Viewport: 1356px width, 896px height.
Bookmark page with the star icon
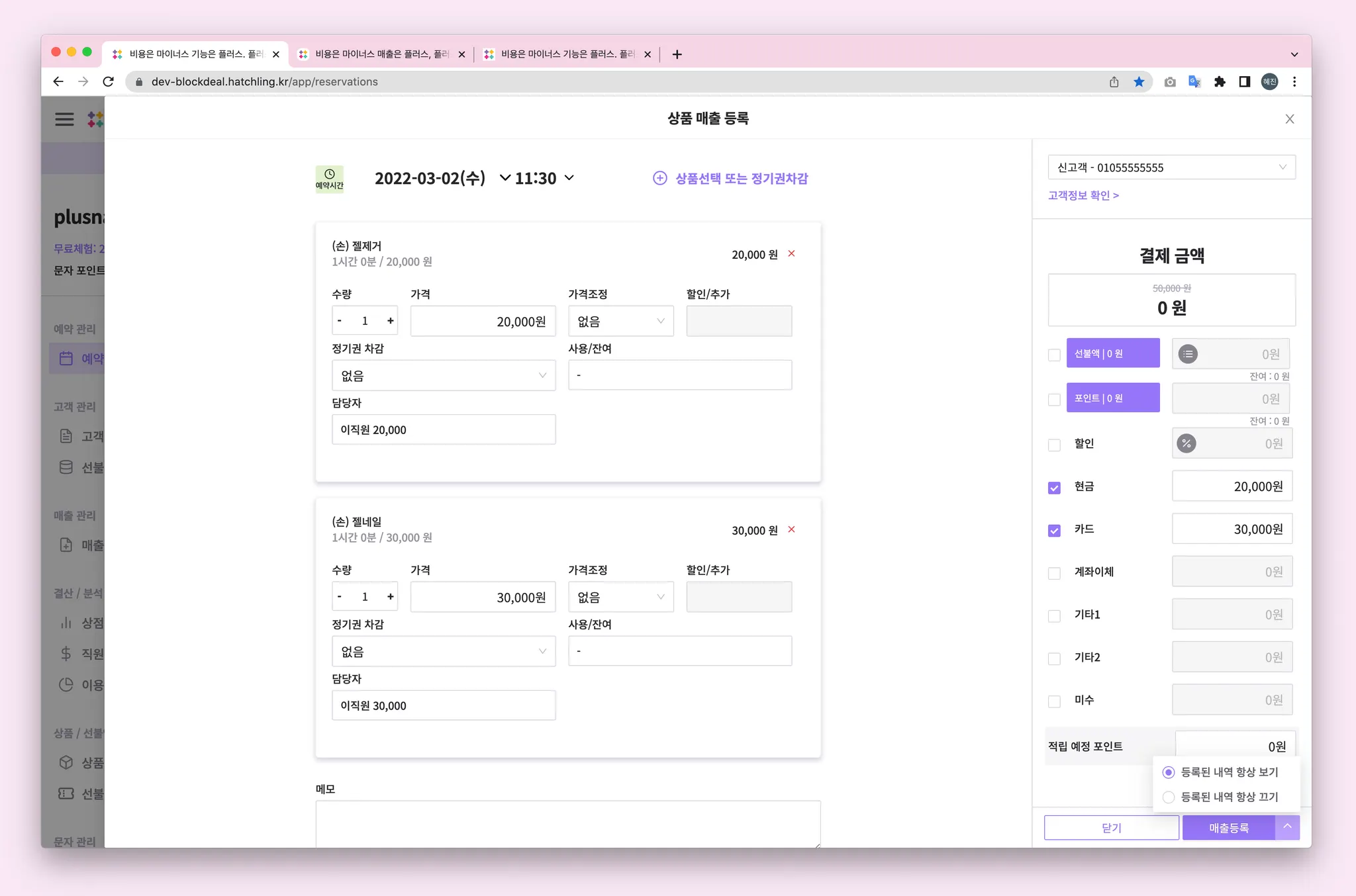click(x=1139, y=82)
